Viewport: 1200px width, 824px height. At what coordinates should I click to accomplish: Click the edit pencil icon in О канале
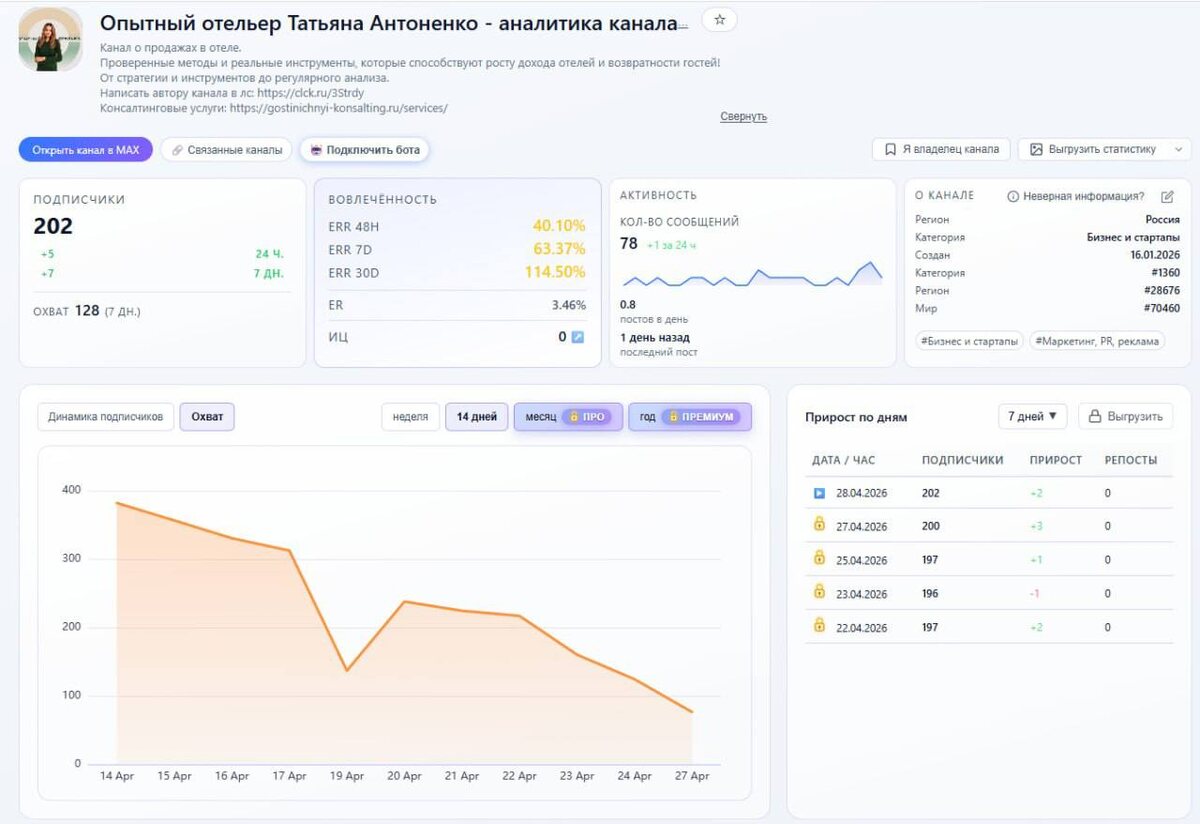tap(1167, 197)
